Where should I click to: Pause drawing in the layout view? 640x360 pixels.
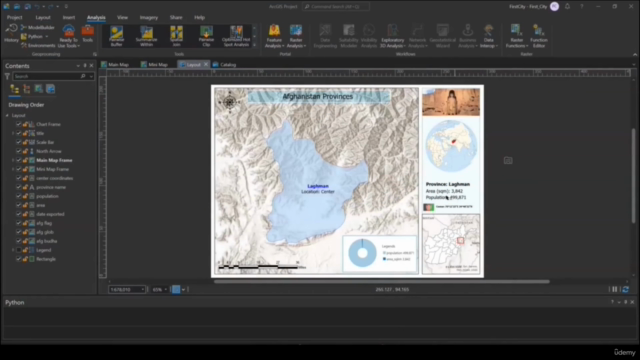click(x=615, y=289)
